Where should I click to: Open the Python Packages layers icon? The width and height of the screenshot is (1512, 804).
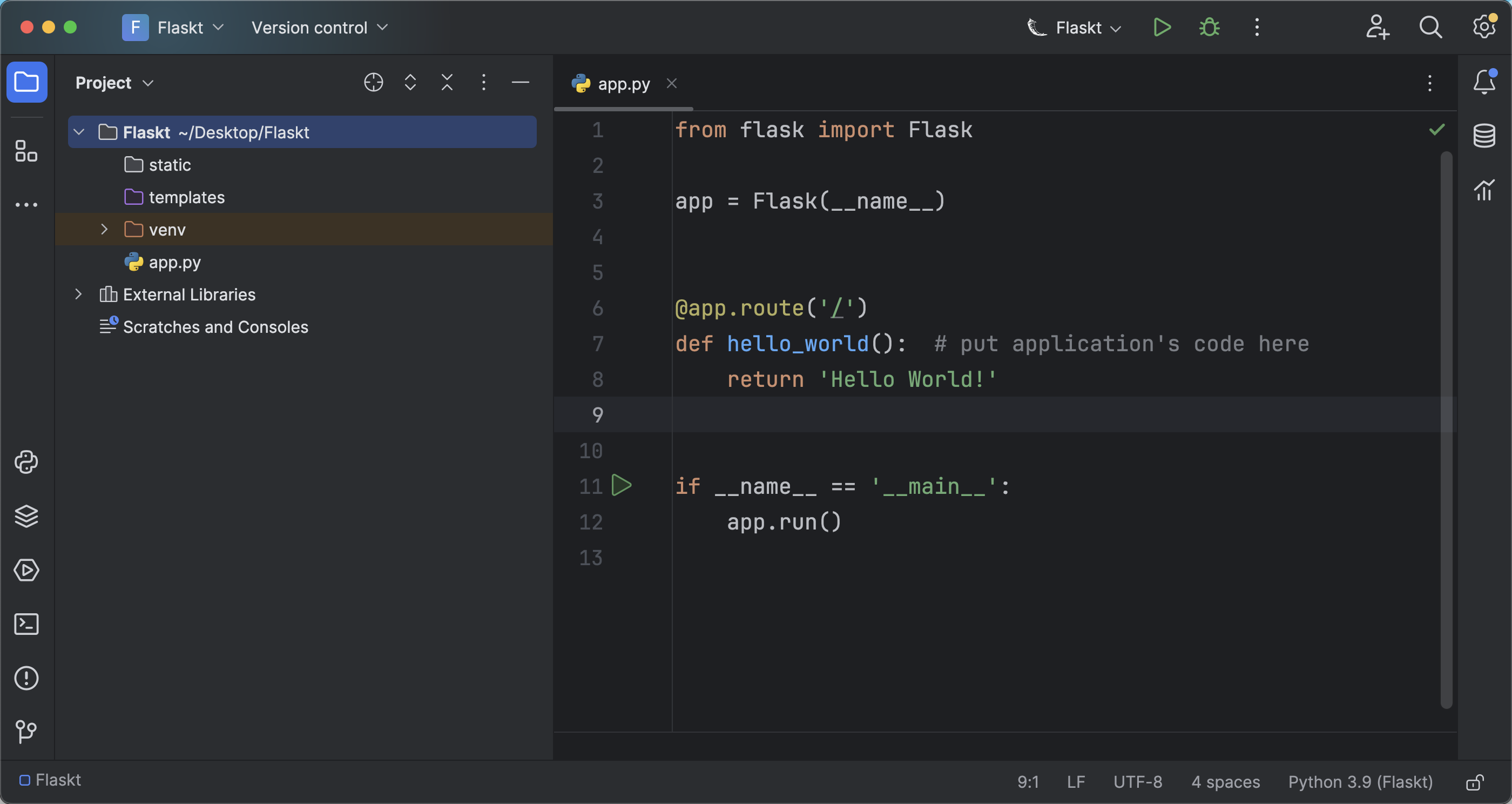tap(26, 516)
